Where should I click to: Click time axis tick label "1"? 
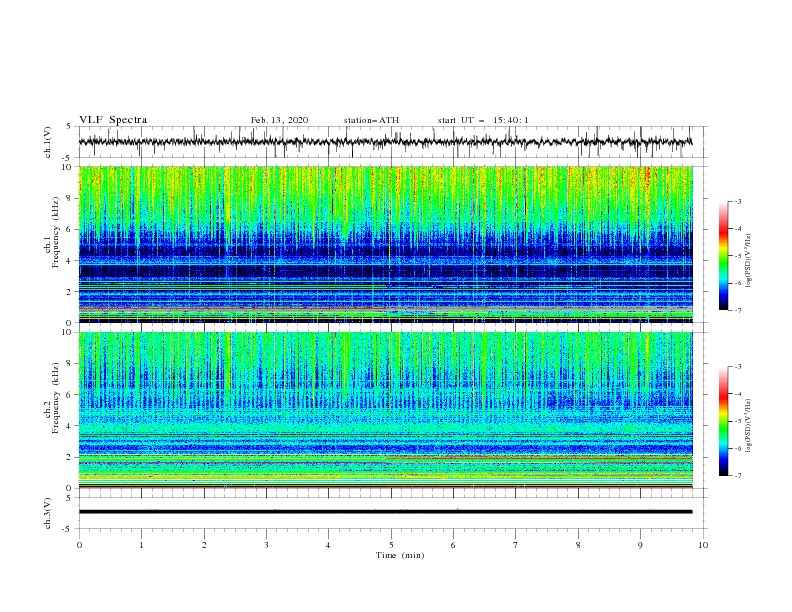[141, 545]
